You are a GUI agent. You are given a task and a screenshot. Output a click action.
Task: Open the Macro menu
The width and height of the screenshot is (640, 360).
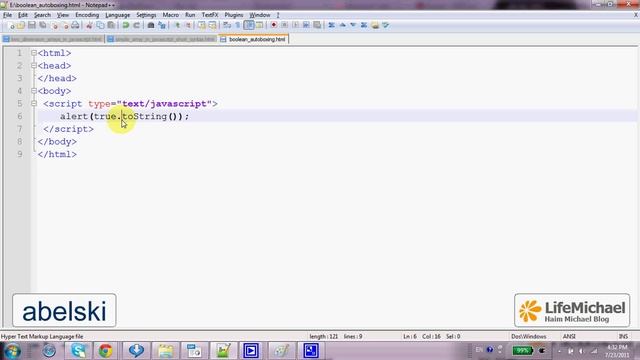click(171, 15)
